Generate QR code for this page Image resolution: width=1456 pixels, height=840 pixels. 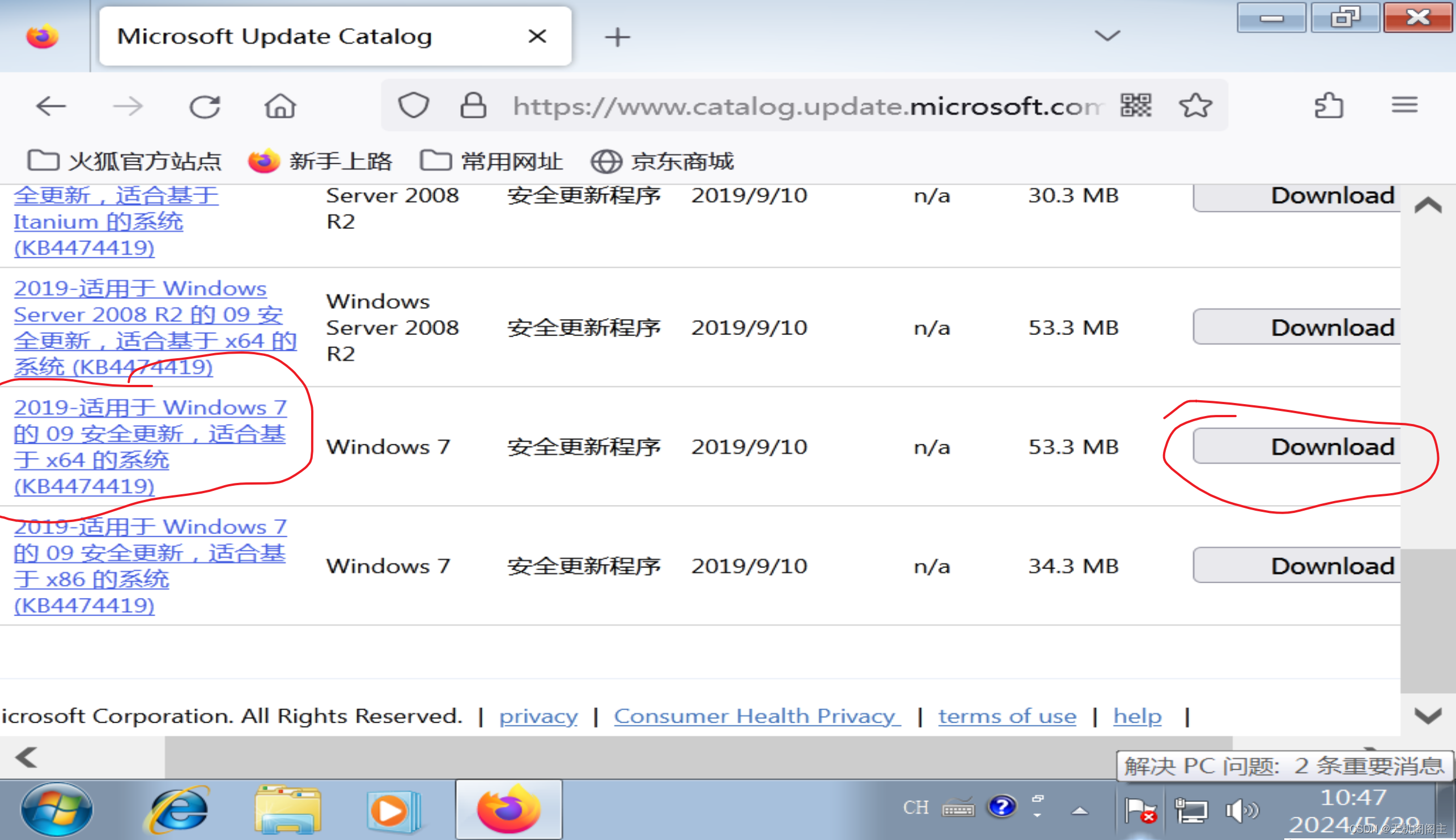click(x=1136, y=105)
